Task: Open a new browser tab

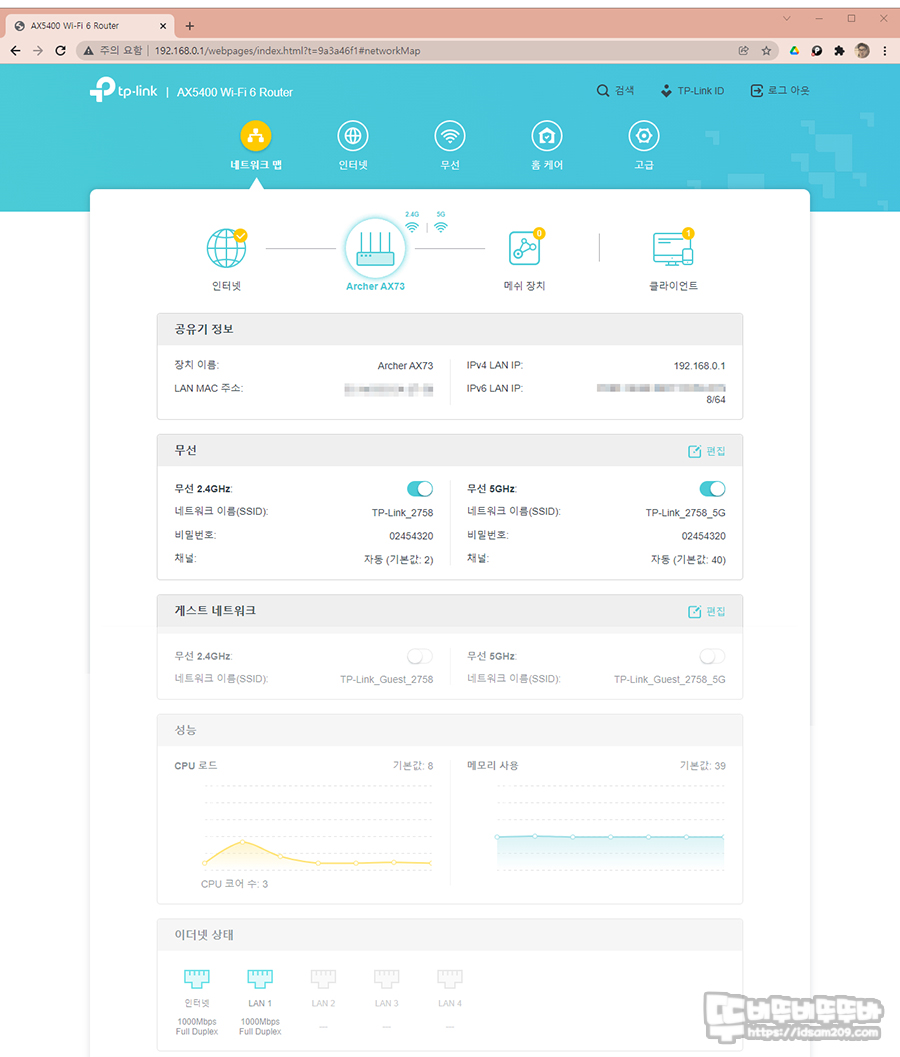Action: click(189, 26)
